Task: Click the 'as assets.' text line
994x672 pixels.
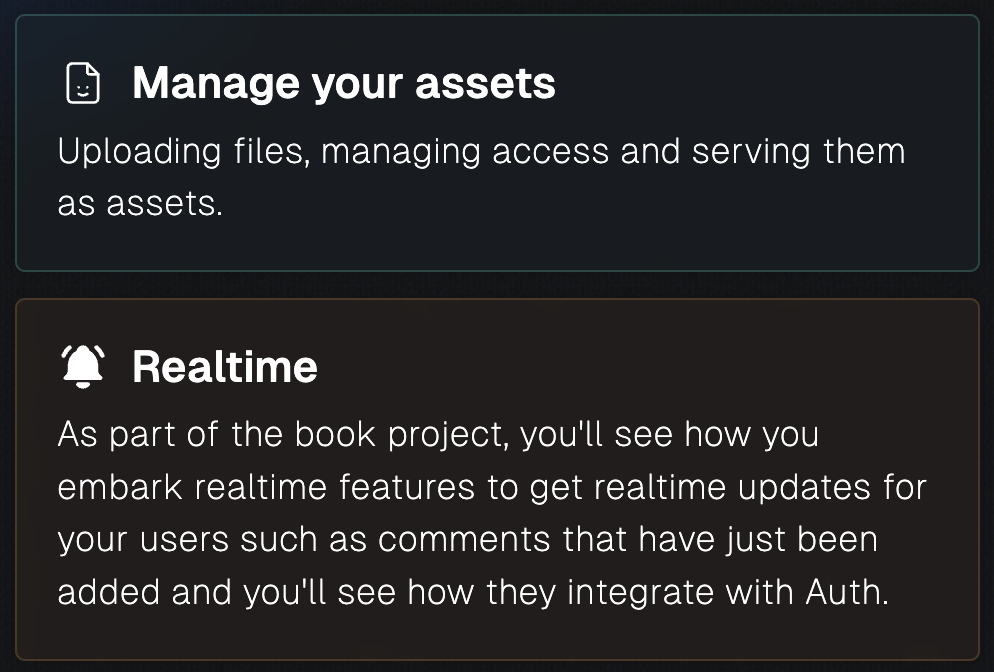Action: [140, 204]
